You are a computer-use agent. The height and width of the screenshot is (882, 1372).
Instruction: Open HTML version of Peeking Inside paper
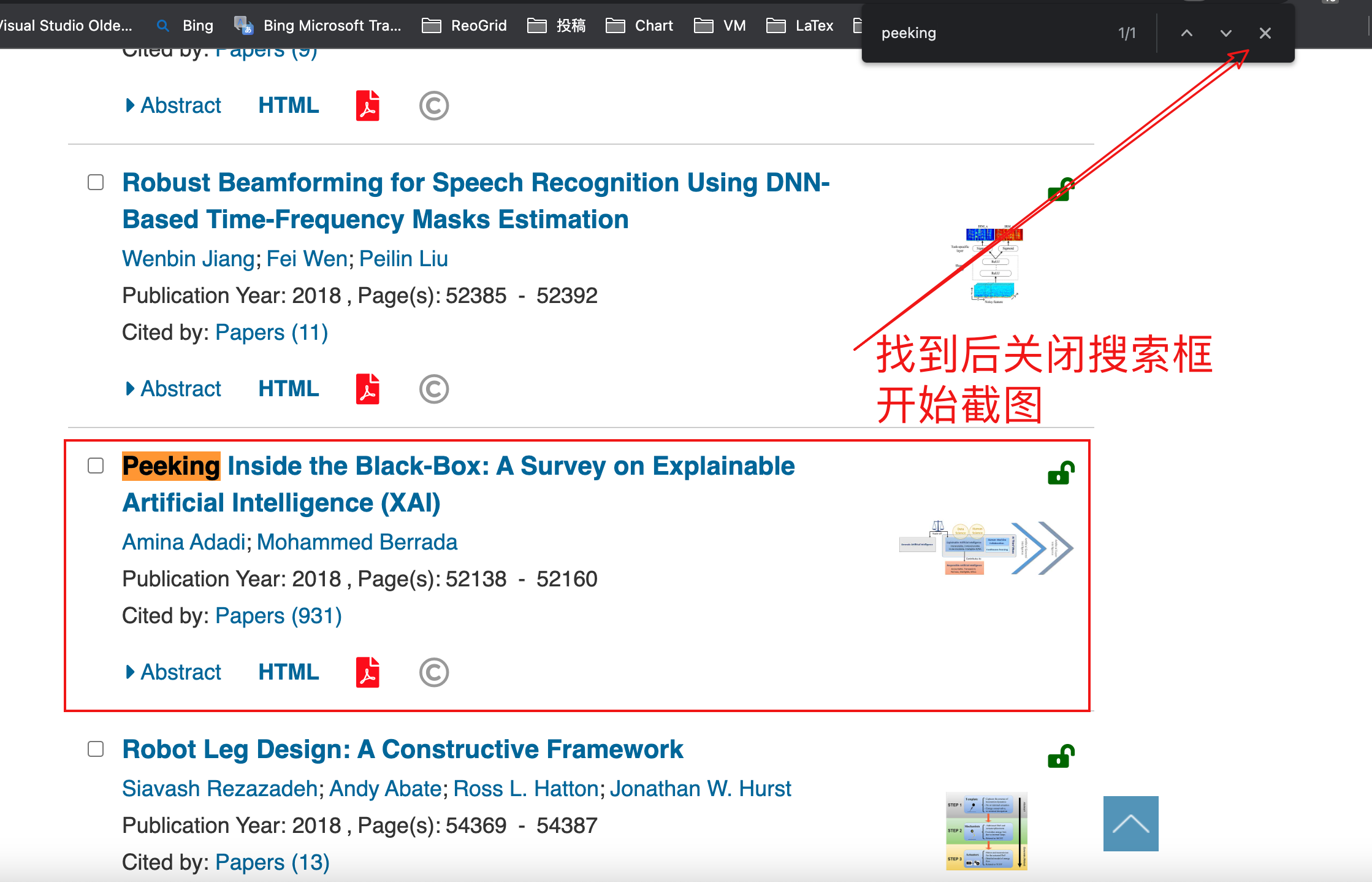pos(289,672)
